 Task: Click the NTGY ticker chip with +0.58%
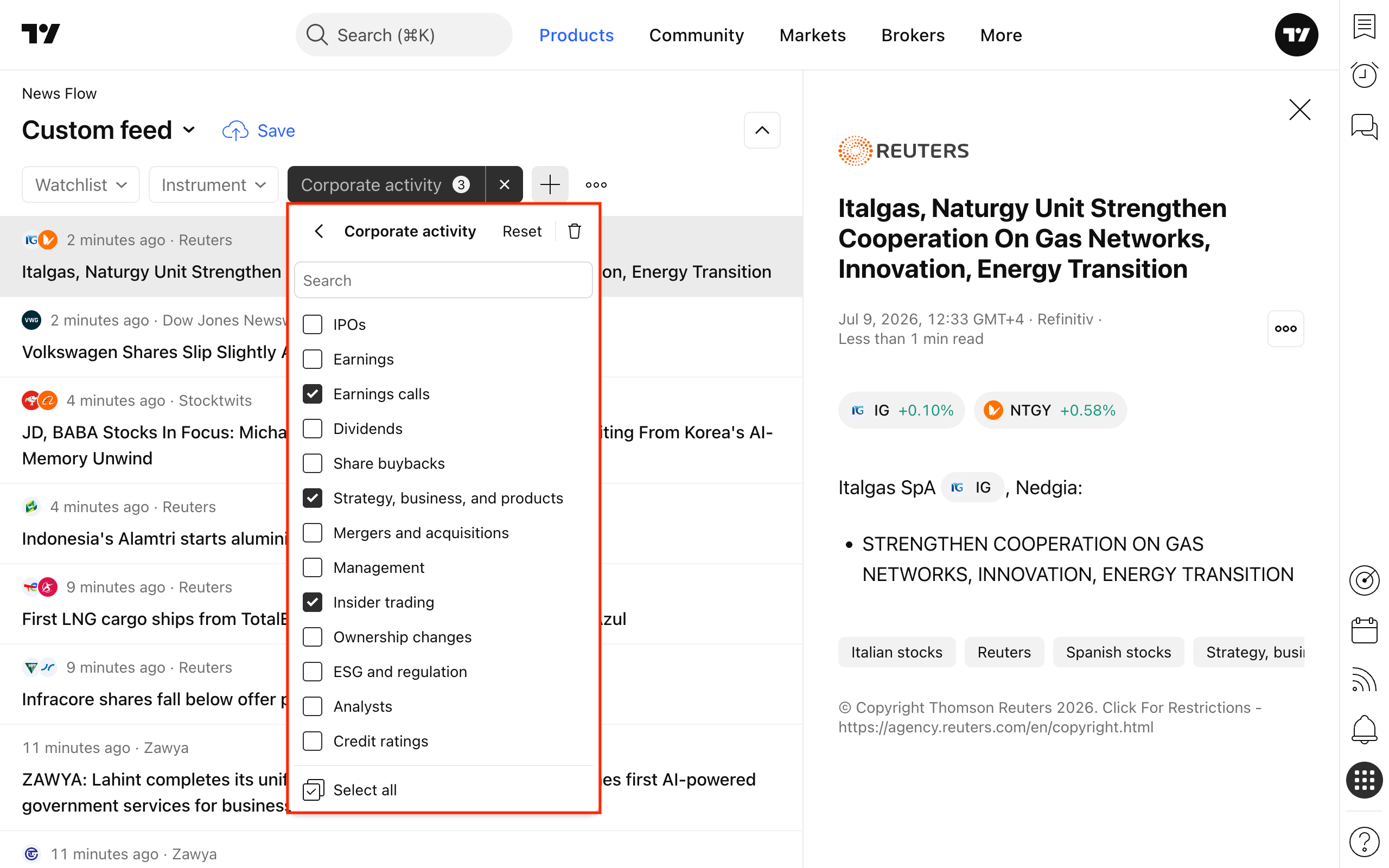[x=1050, y=411]
